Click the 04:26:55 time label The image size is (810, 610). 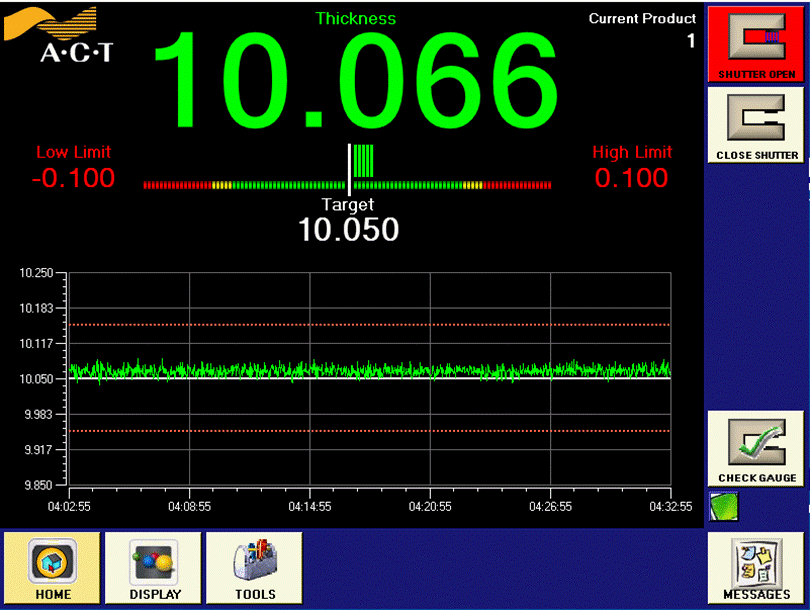point(551,507)
